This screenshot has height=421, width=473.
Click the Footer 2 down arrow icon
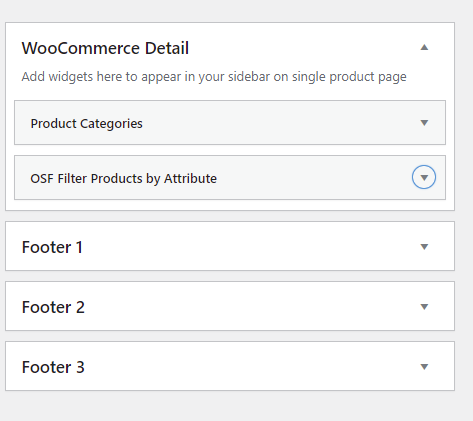coord(424,307)
